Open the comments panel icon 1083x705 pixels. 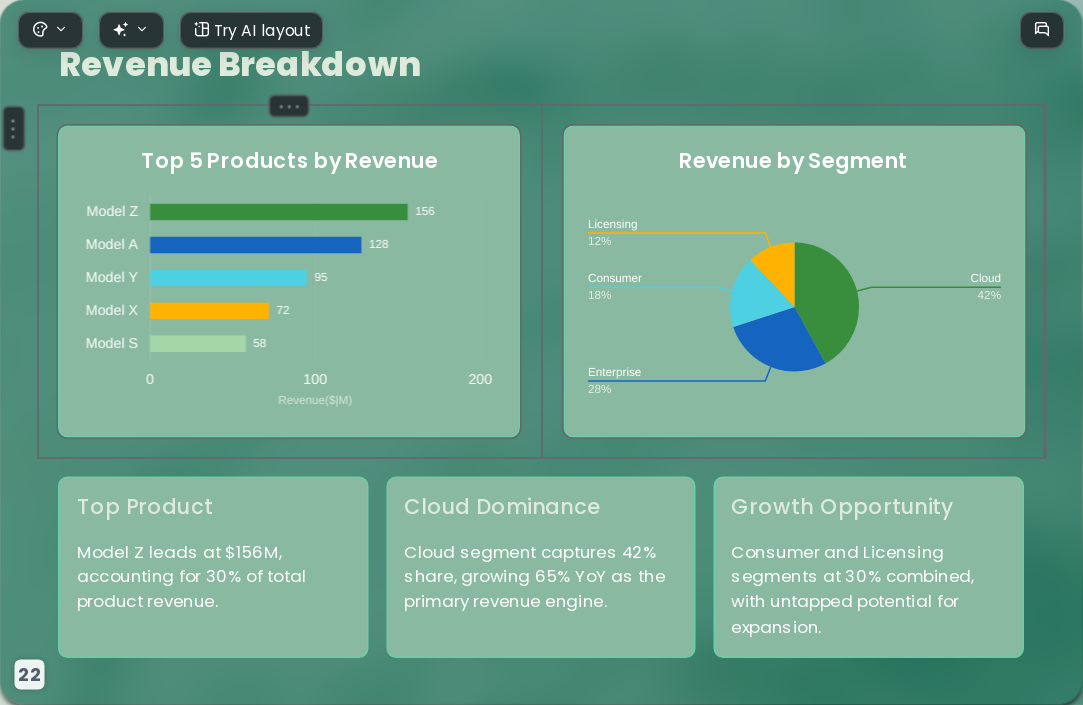click(x=1042, y=30)
